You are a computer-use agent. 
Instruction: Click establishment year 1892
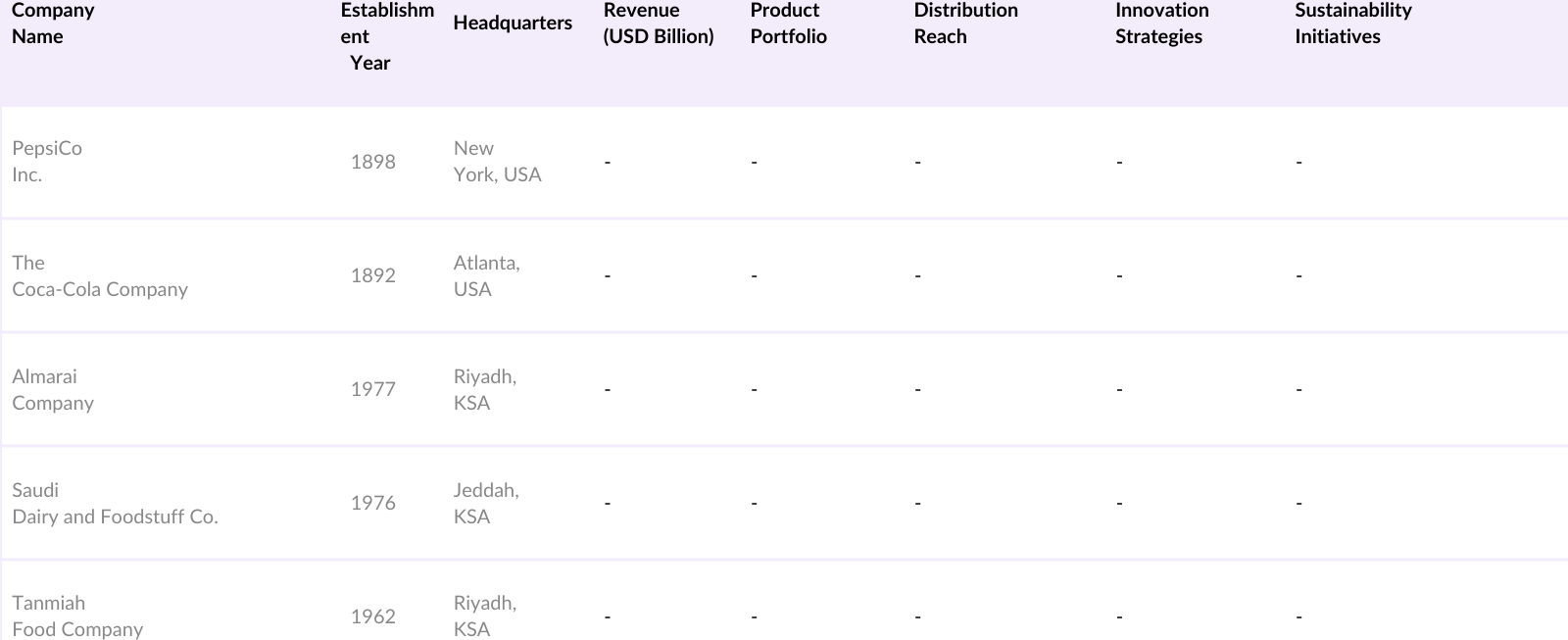[x=373, y=275]
